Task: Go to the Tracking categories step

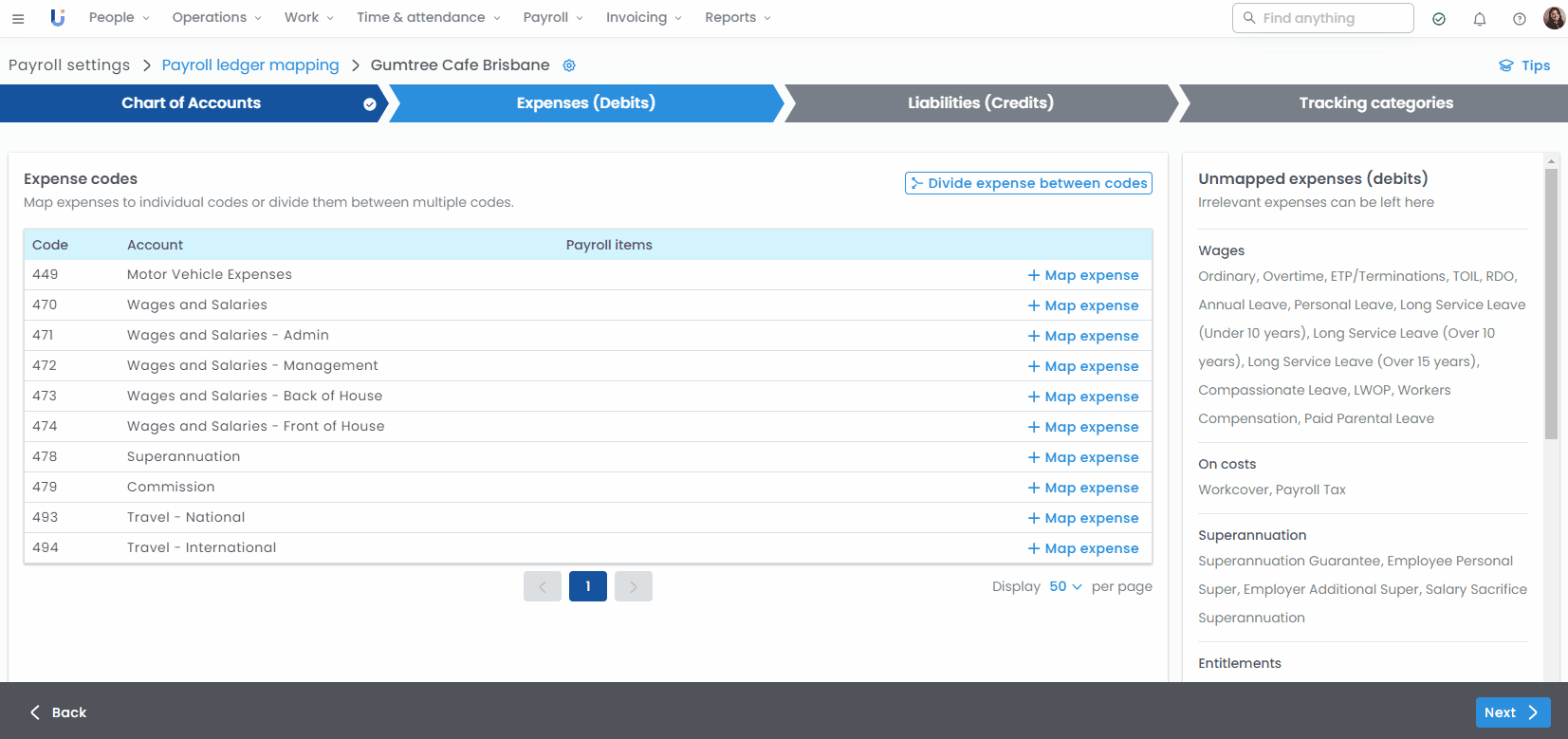Action: [1374, 103]
